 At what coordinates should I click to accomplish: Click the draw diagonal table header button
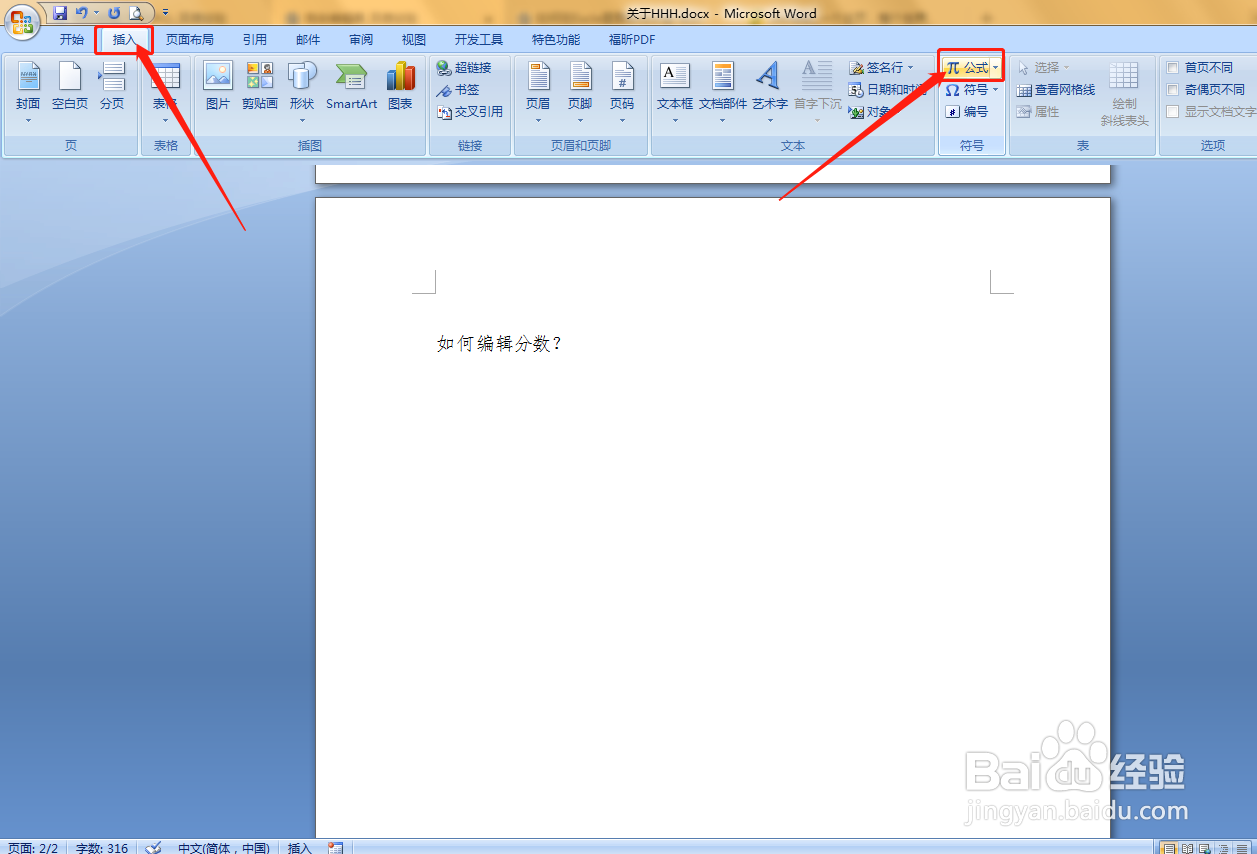1125,92
